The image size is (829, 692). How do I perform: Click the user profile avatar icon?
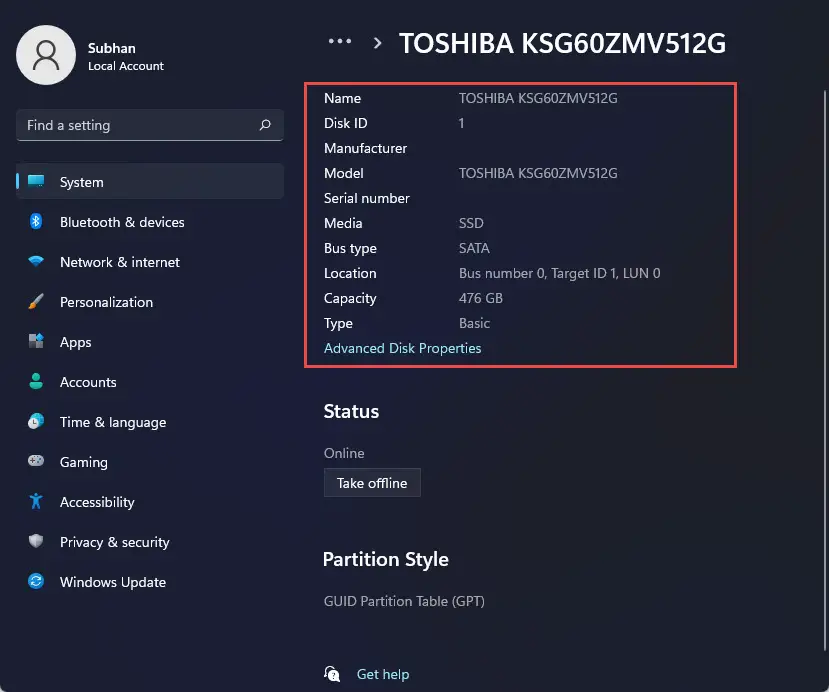(46, 55)
